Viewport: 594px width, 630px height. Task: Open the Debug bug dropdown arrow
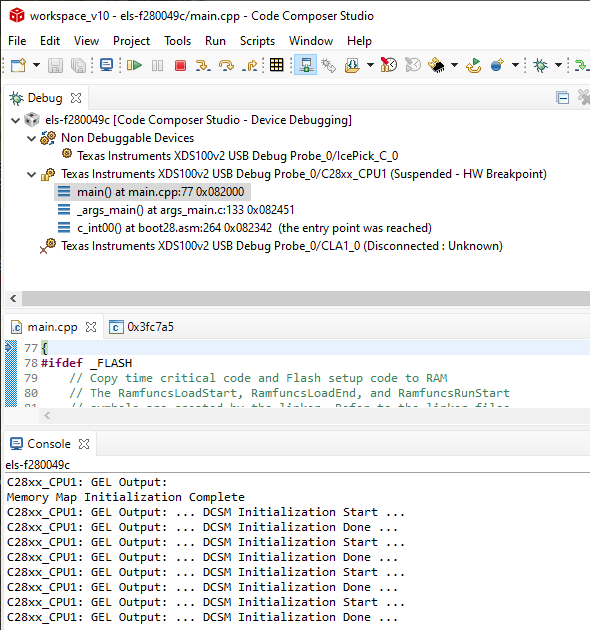tap(558, 65)
